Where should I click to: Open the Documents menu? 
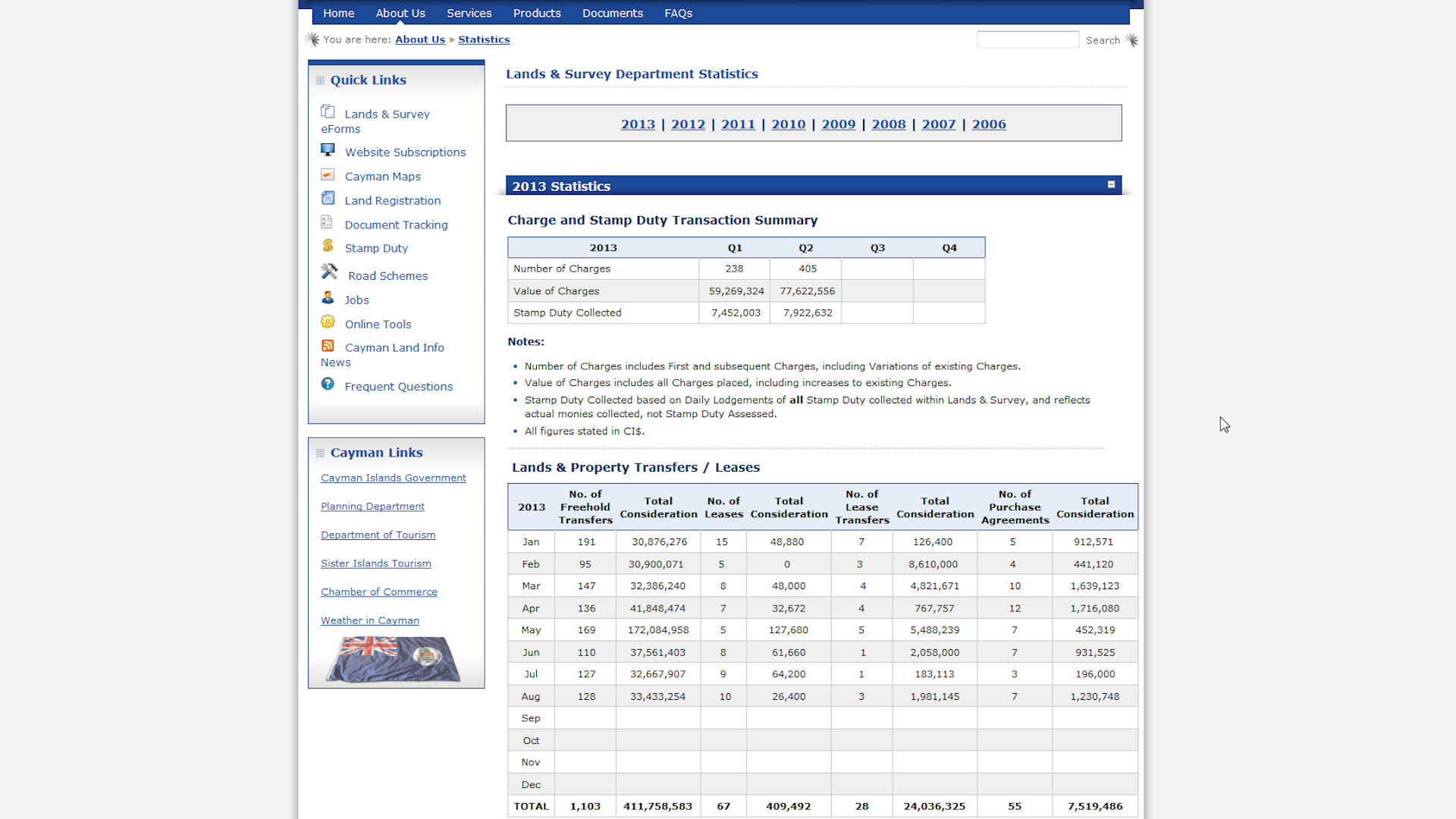pos(612,13)
